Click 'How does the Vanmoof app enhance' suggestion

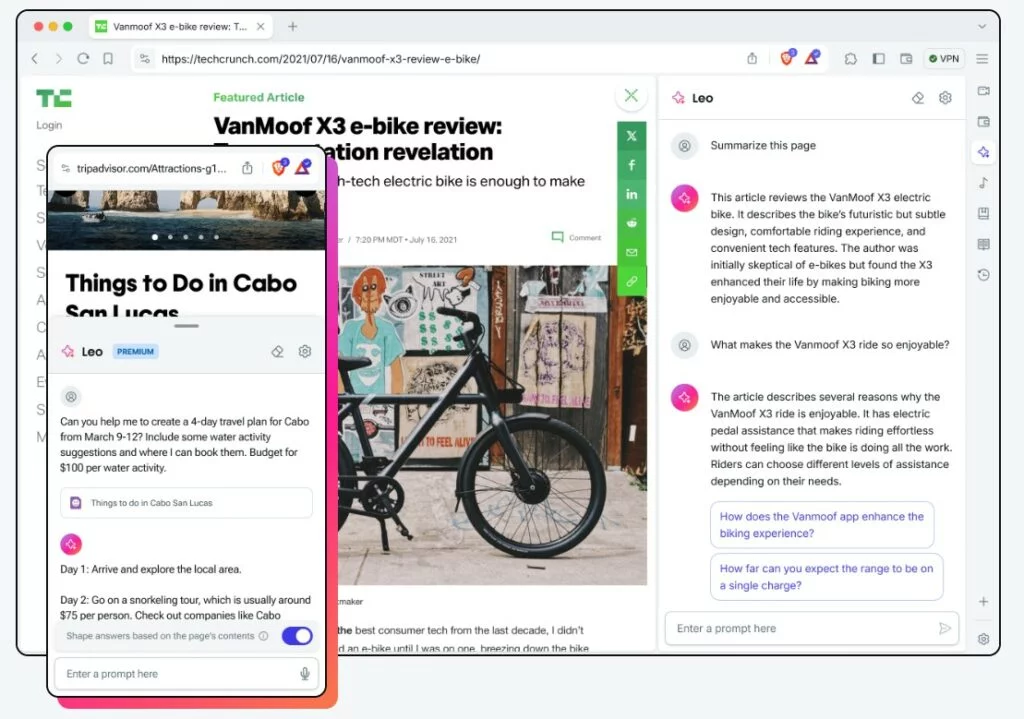(x=821, y=525)
